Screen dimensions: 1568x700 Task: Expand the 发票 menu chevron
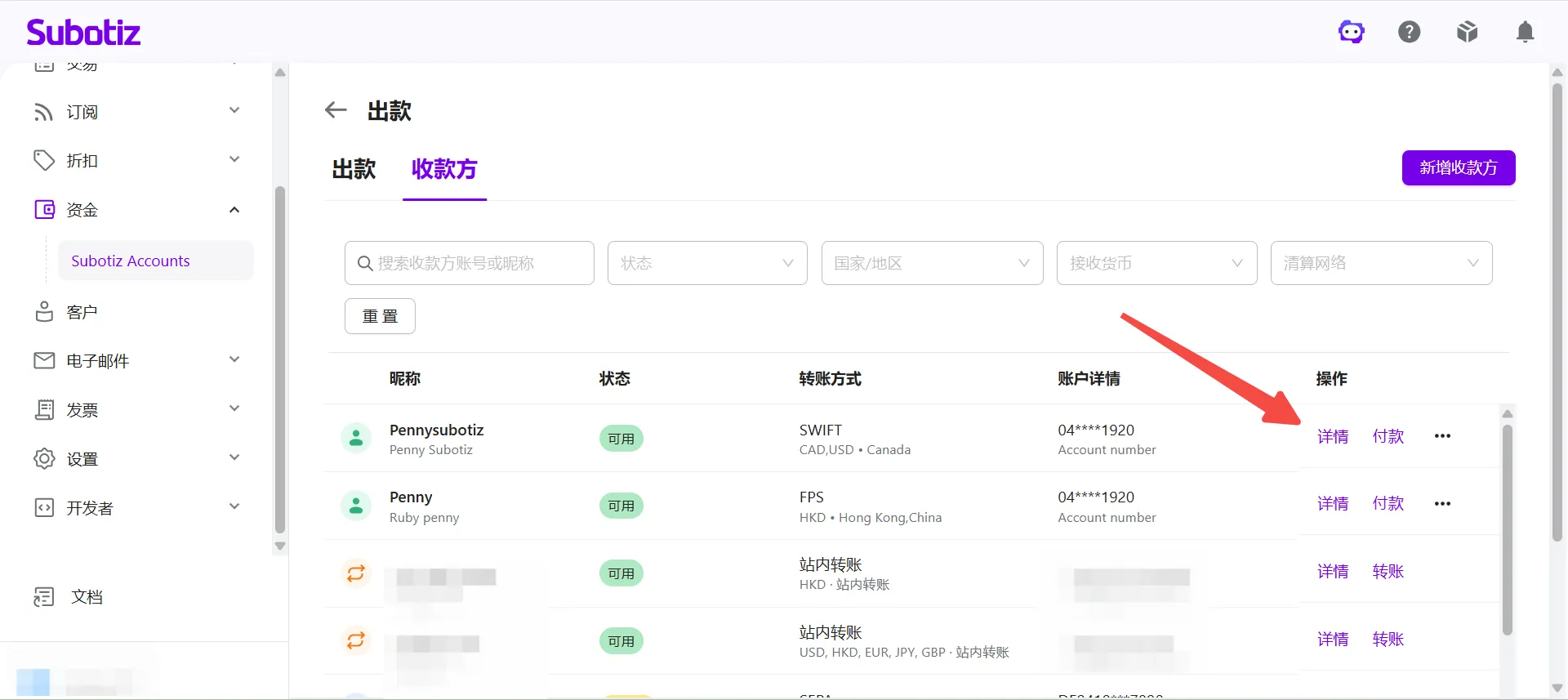click(234, 408)
